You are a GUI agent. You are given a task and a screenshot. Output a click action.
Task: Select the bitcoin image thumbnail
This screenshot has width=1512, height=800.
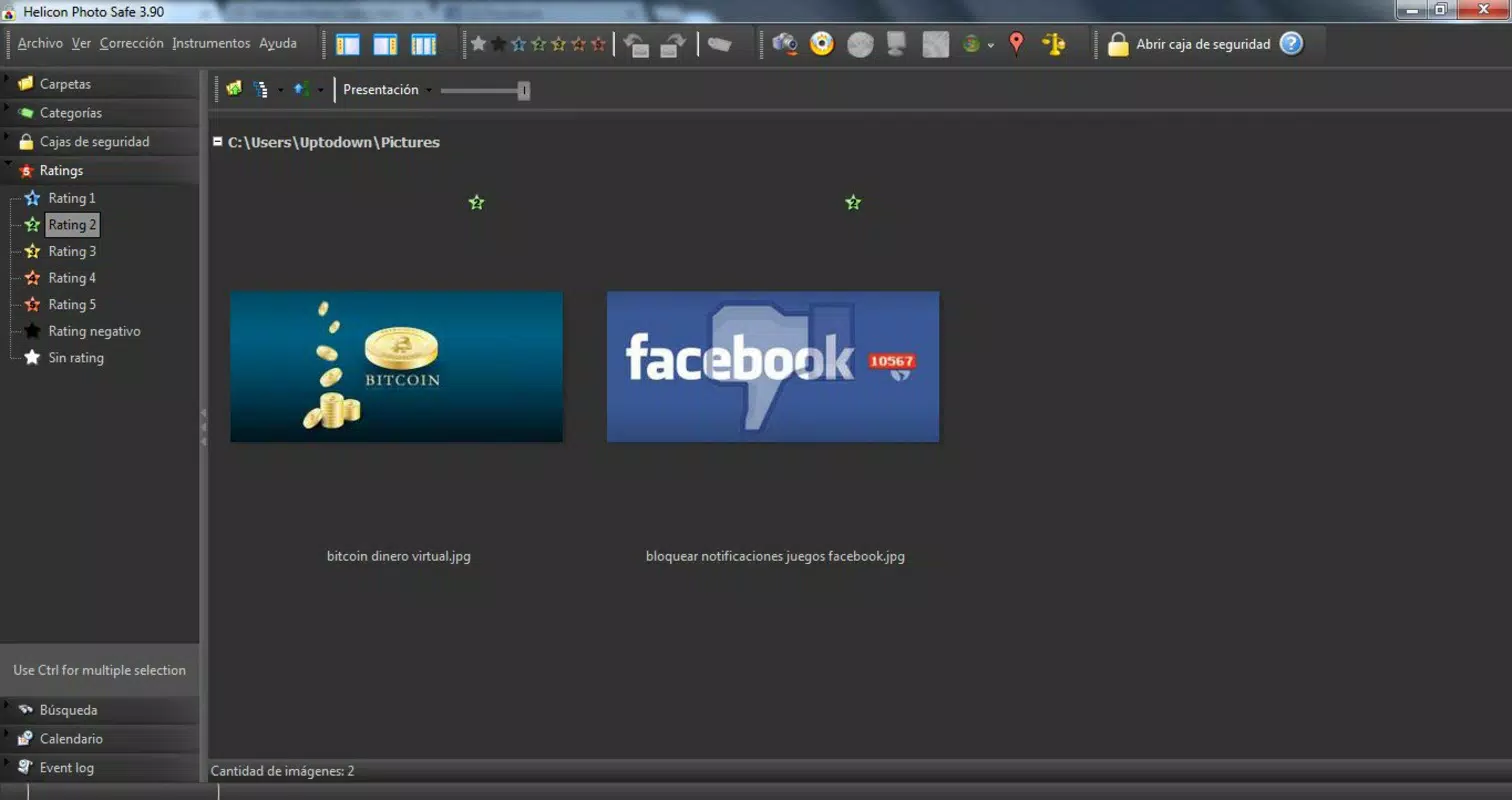tap(396, 367)
